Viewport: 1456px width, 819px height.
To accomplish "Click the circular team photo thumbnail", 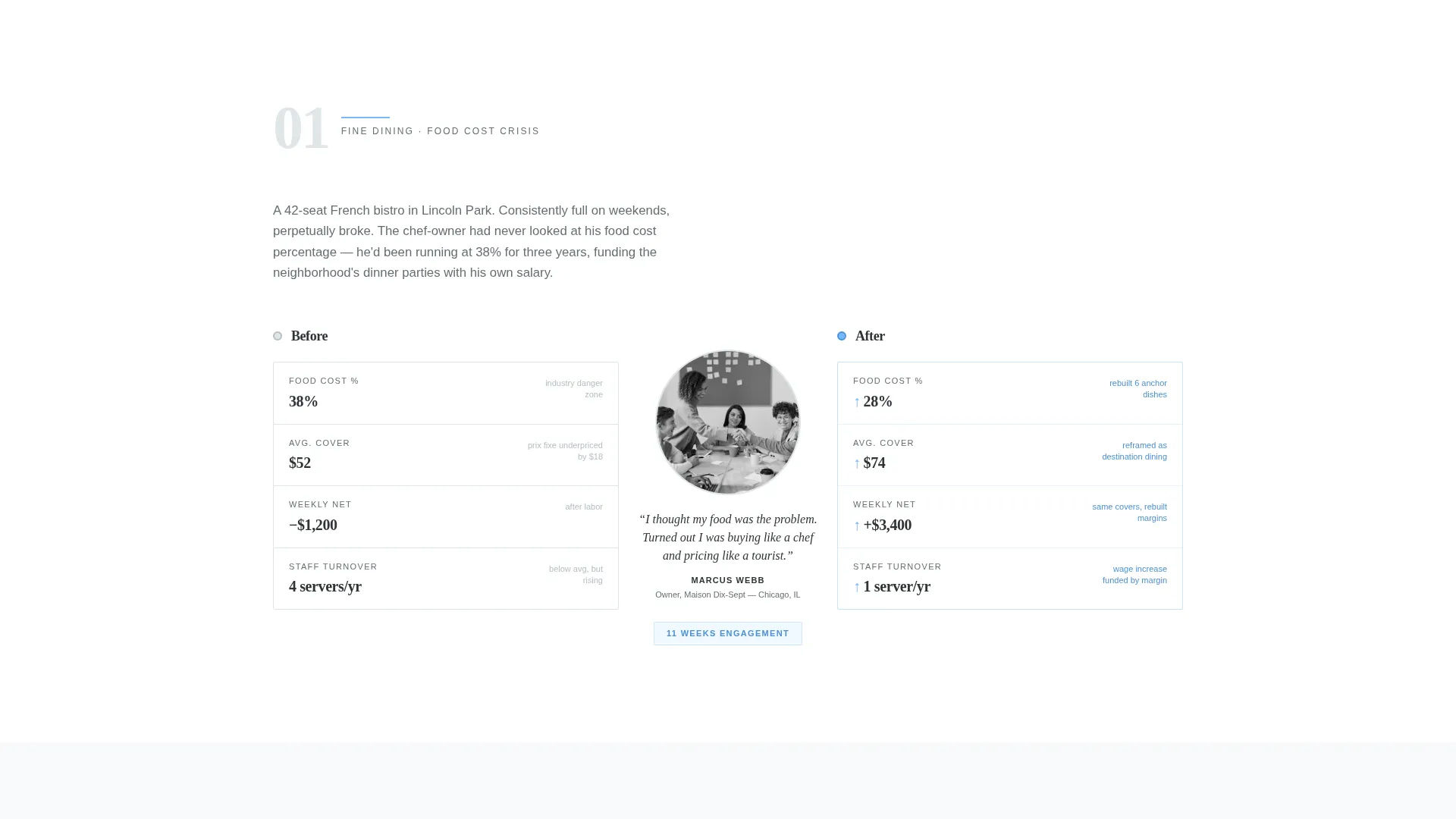I will [727, 422].
